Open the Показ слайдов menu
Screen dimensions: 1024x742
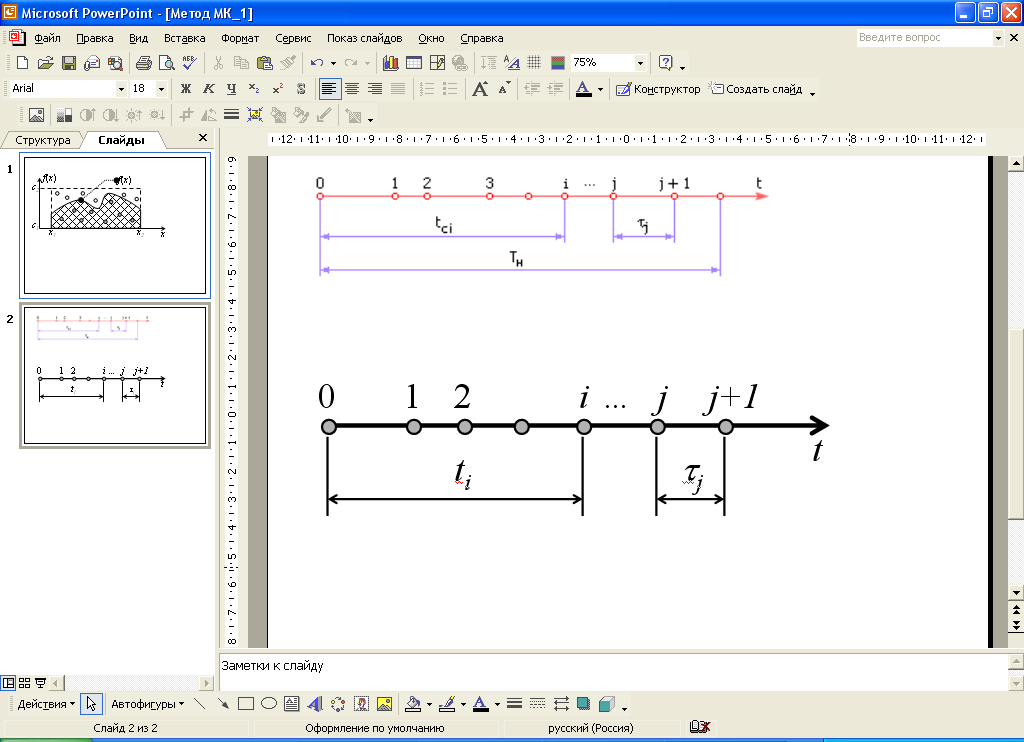[364, 39]
